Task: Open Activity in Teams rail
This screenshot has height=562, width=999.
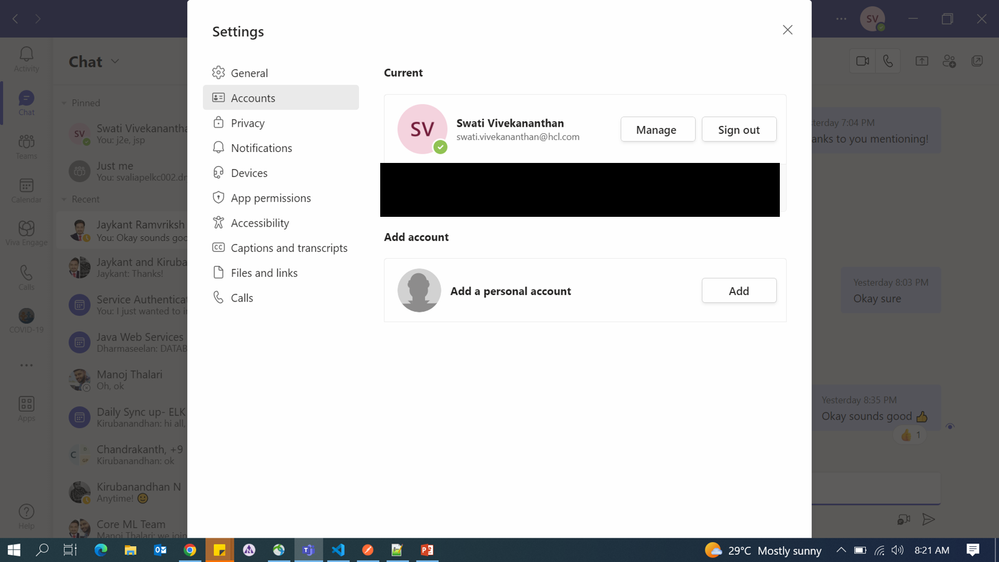Action: coord(26,59)
